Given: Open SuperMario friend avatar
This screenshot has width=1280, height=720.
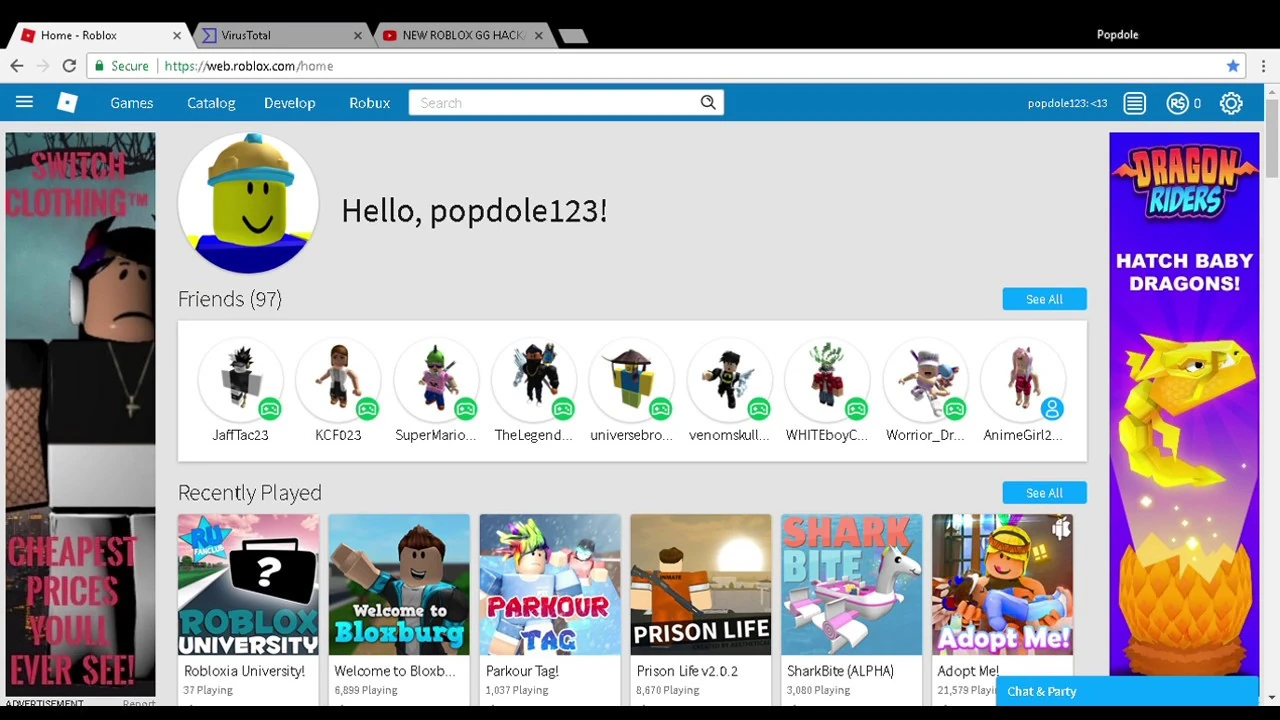Looking at the screenshot, I should coord(436,381).
